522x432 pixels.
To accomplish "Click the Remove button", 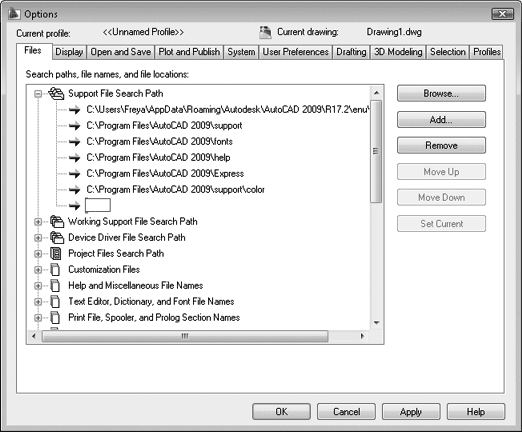I will point(441,145).
